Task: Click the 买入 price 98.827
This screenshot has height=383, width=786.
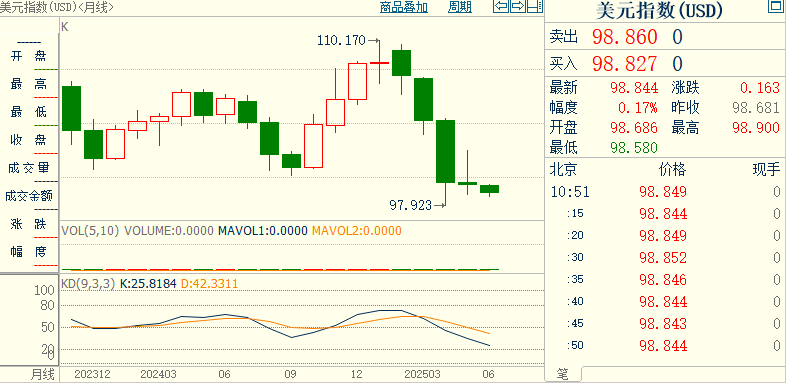Action: pyautogui.click(x=625, y=64)
